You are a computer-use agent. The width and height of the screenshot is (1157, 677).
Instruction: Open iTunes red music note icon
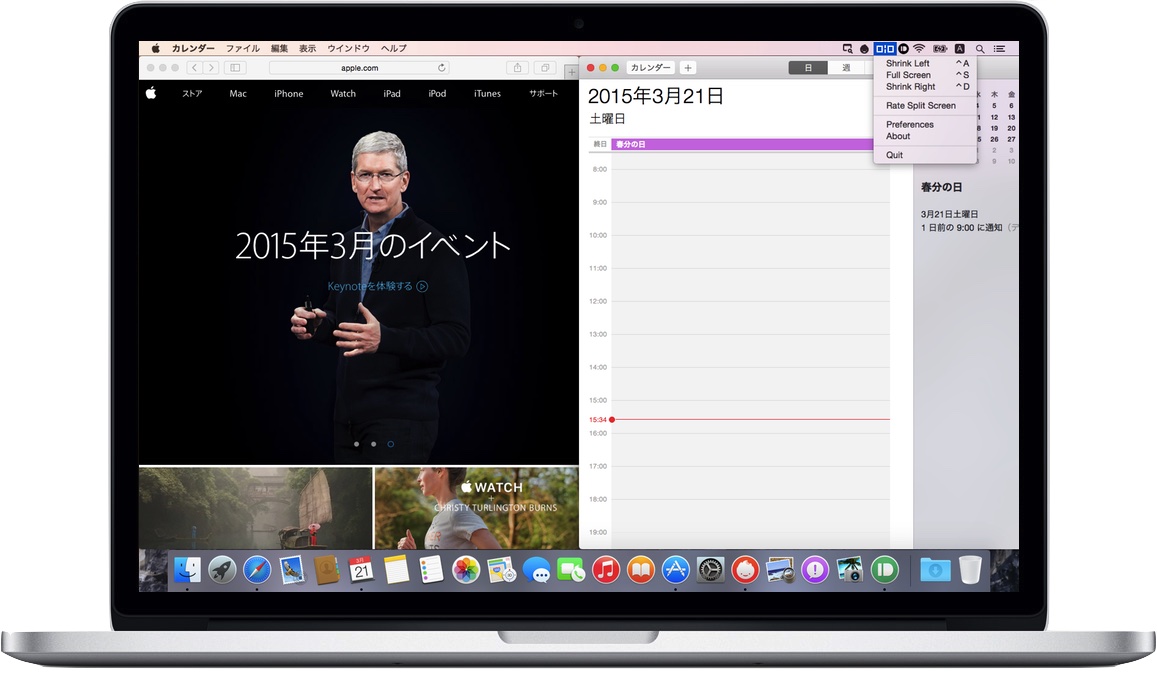[x=606, y=570]
